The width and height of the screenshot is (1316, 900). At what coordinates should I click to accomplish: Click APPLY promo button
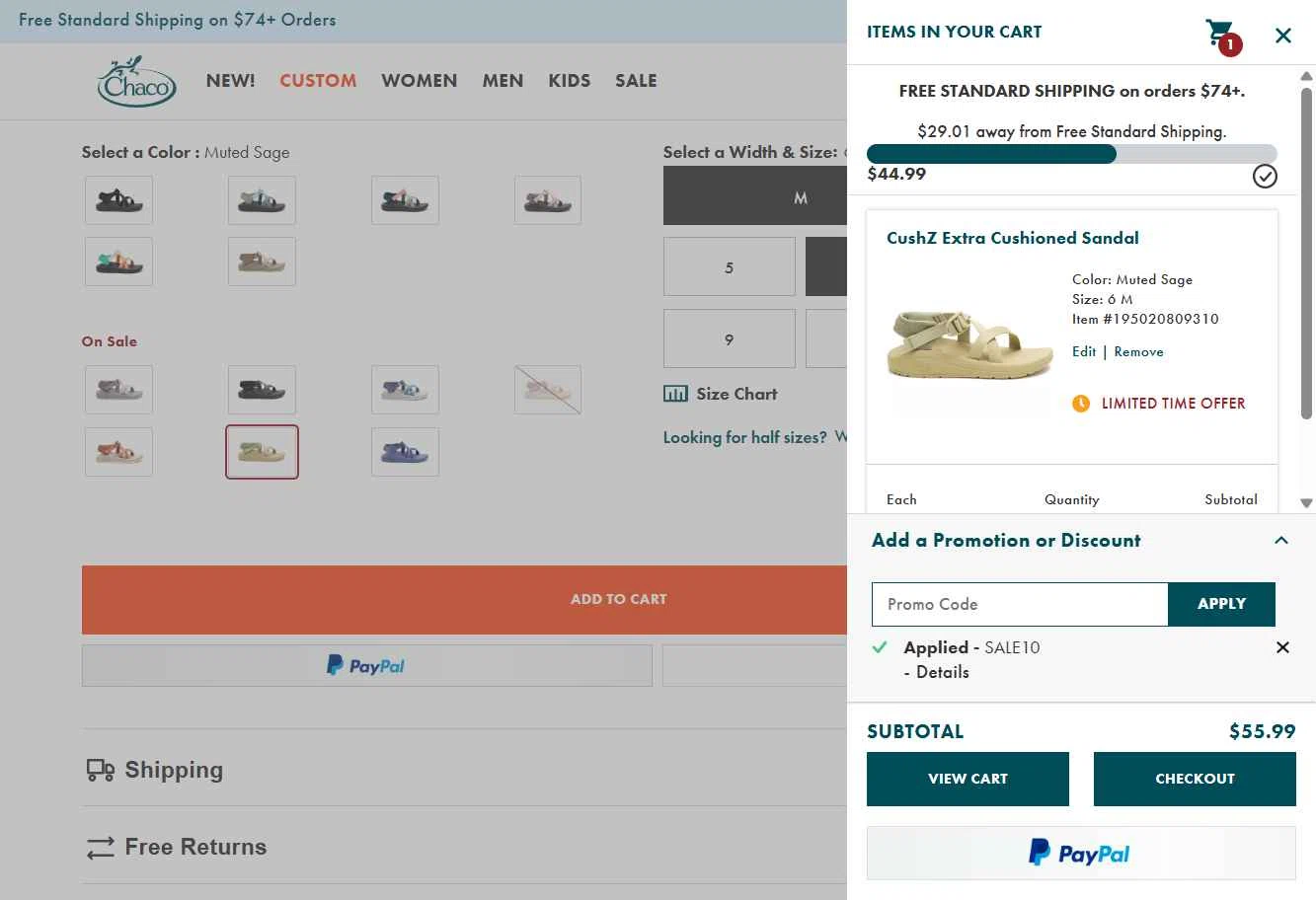point(1221,604)
